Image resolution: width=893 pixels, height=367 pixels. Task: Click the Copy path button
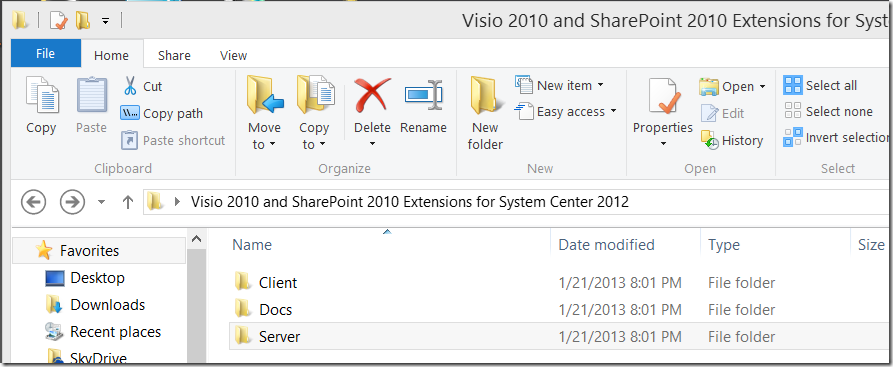click(x=162, y=113)
